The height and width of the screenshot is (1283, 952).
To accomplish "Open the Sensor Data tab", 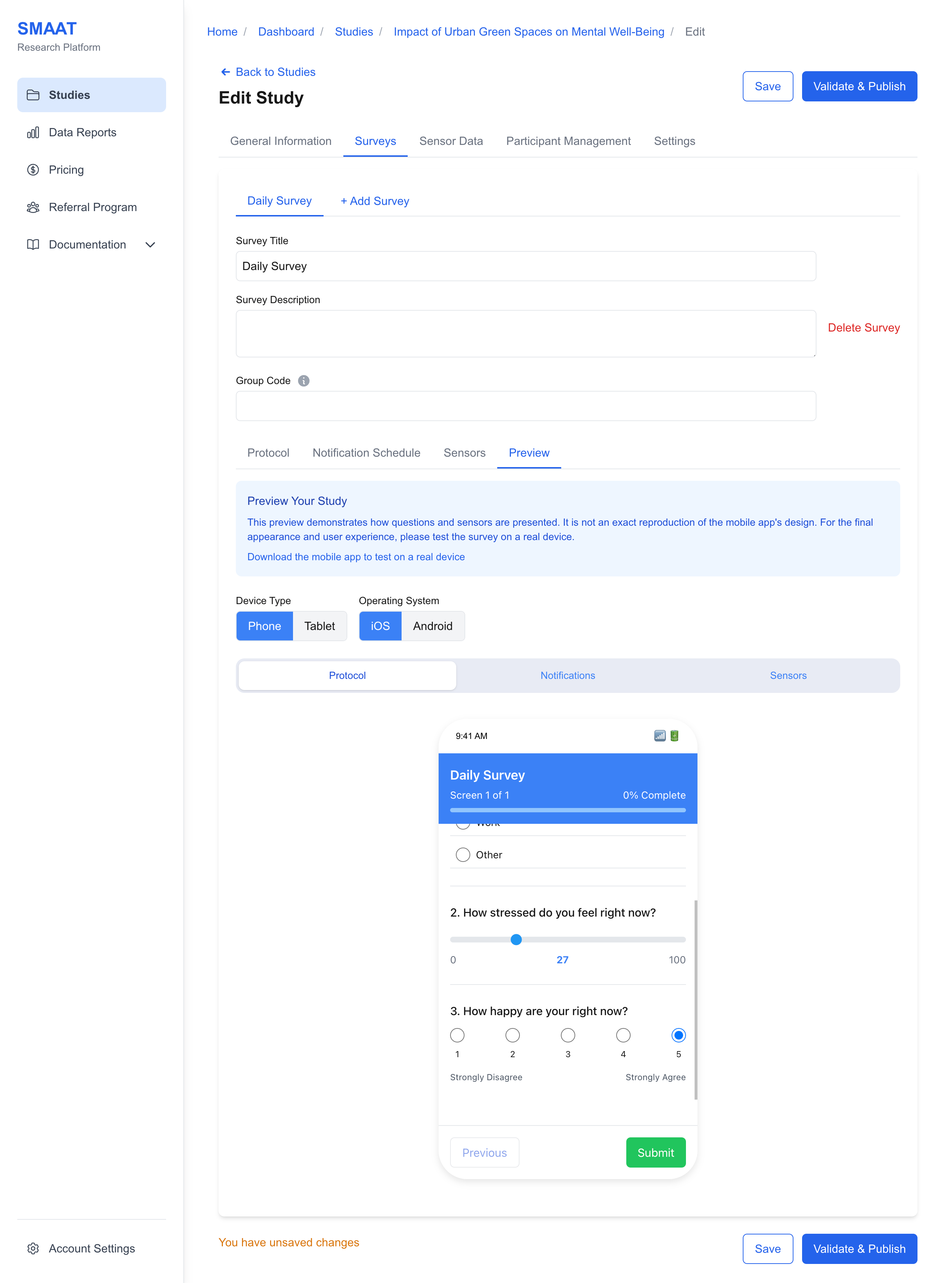I will (450, 141).
